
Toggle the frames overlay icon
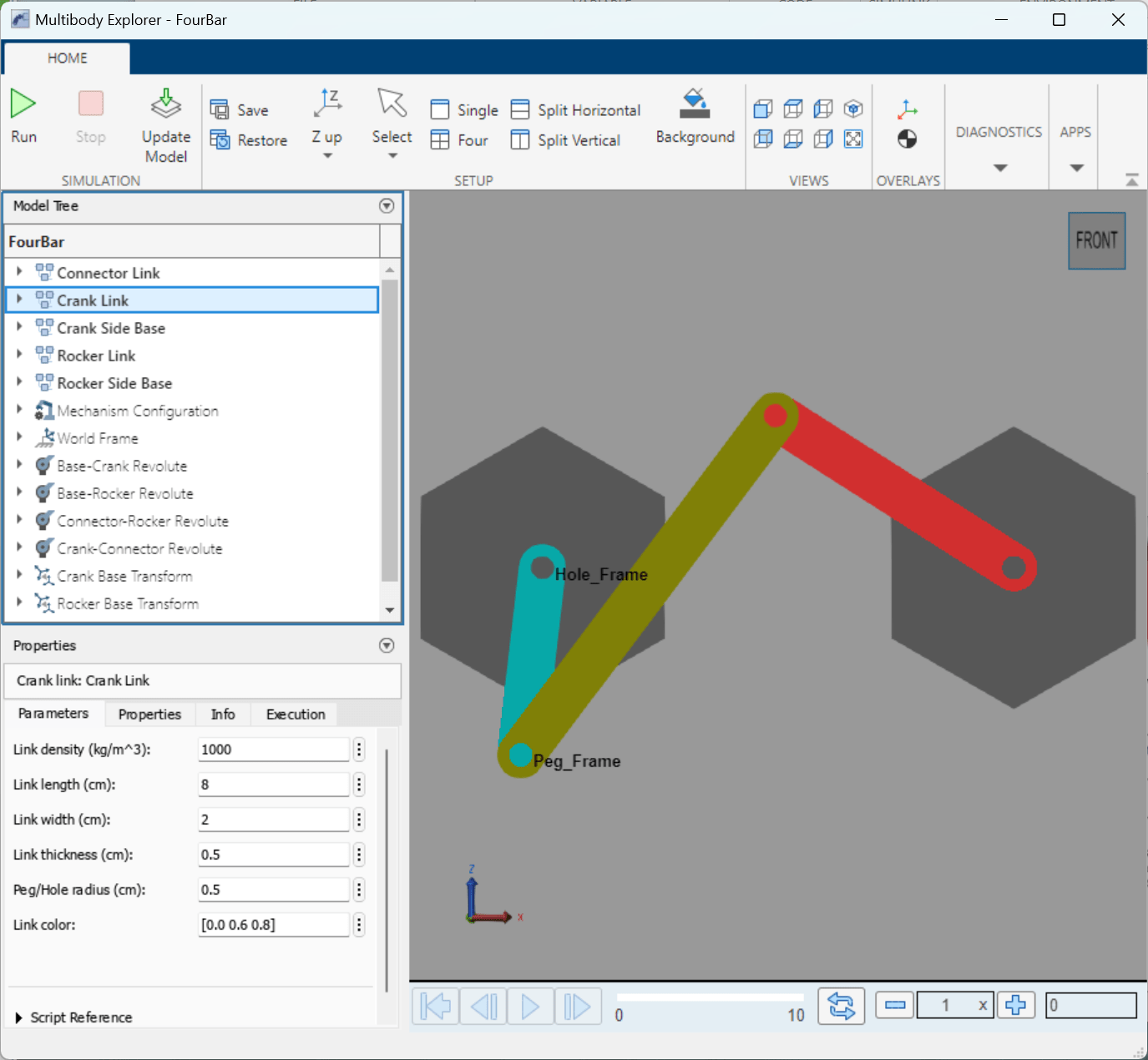(x=908, y=109)
